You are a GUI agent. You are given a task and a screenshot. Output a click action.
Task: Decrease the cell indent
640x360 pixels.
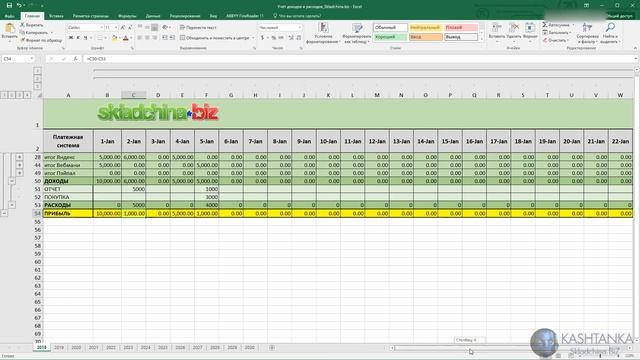click(165, 38)
